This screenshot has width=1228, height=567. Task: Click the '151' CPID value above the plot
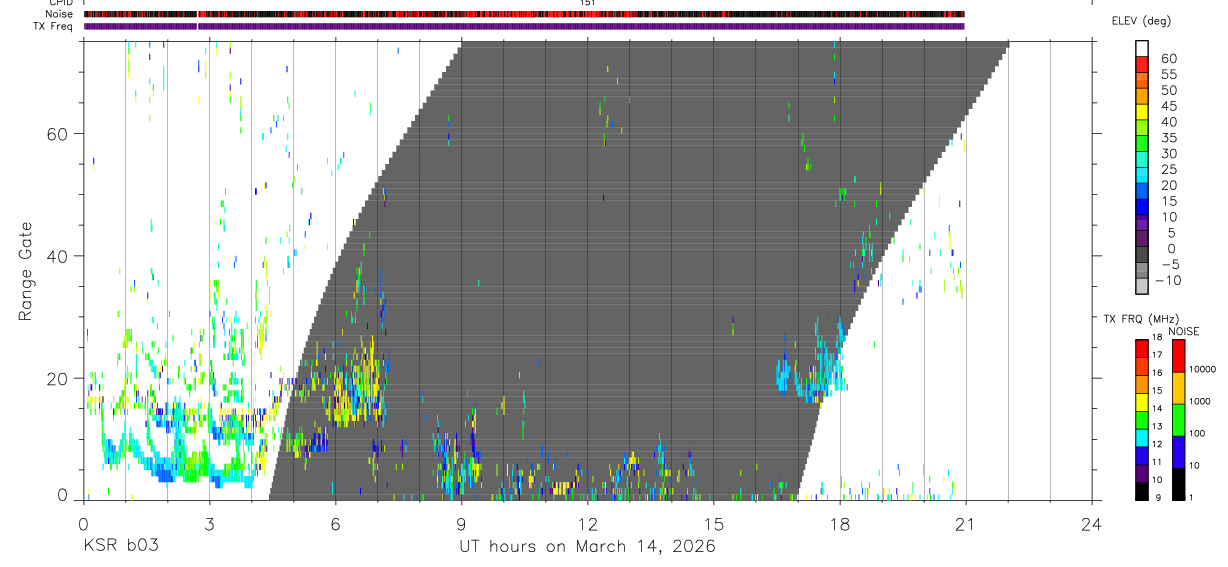[x=588, y=3]
